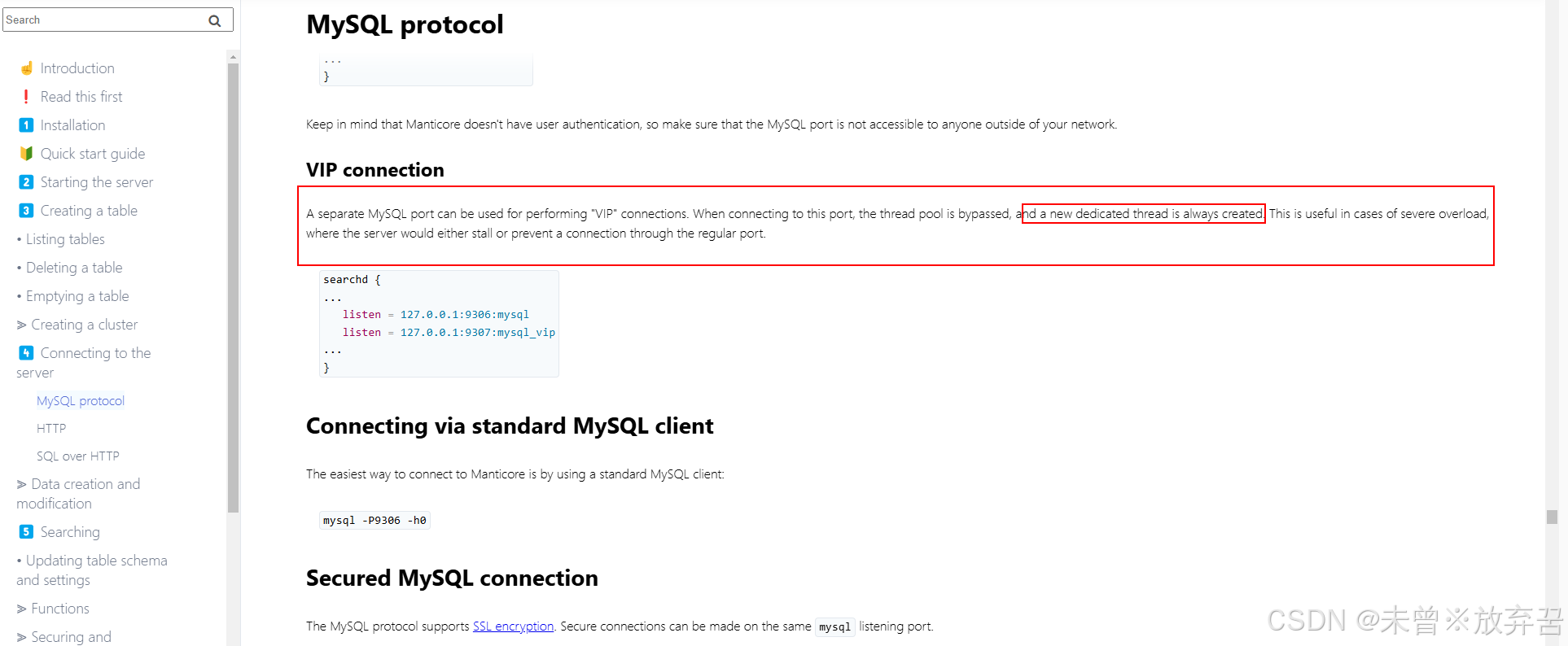Click the number 5 icon beside Searching
The height and width of the screenshot is (646, 1568).
pyautogui.click(x=26, y=532)
